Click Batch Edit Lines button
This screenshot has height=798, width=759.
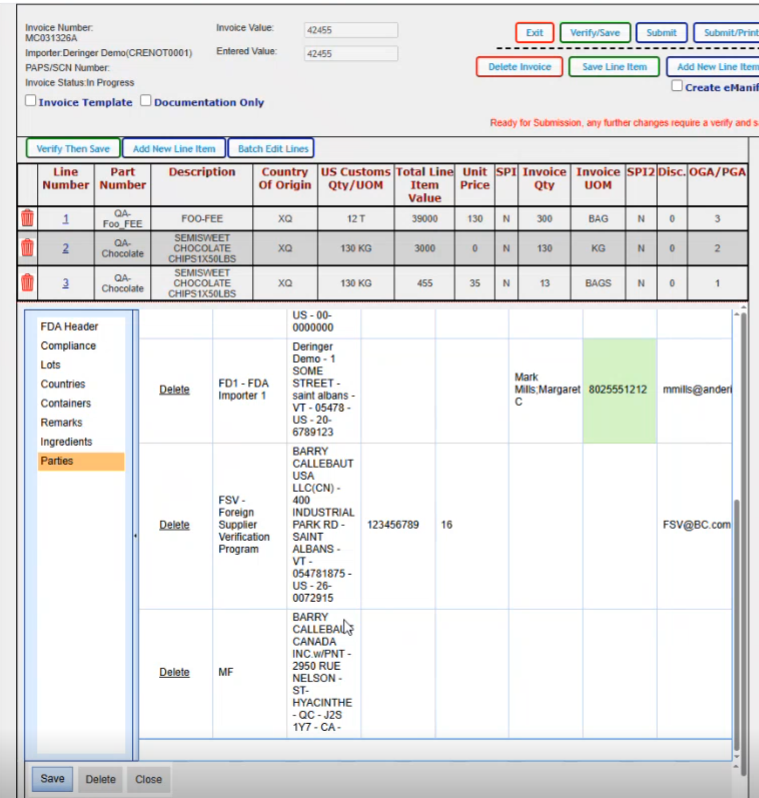[273, 149]
